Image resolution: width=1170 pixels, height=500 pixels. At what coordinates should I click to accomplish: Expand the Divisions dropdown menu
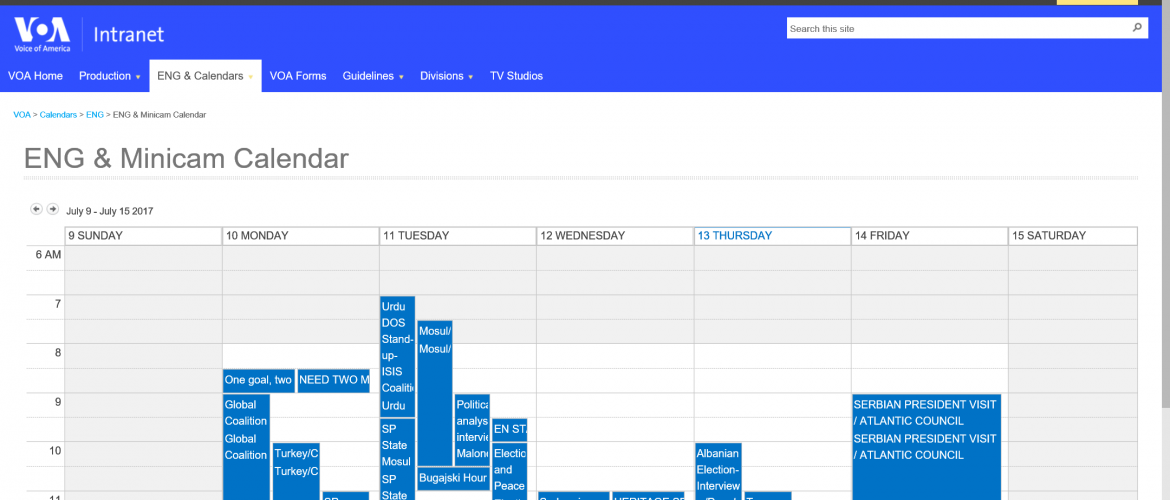click(446, 76)
